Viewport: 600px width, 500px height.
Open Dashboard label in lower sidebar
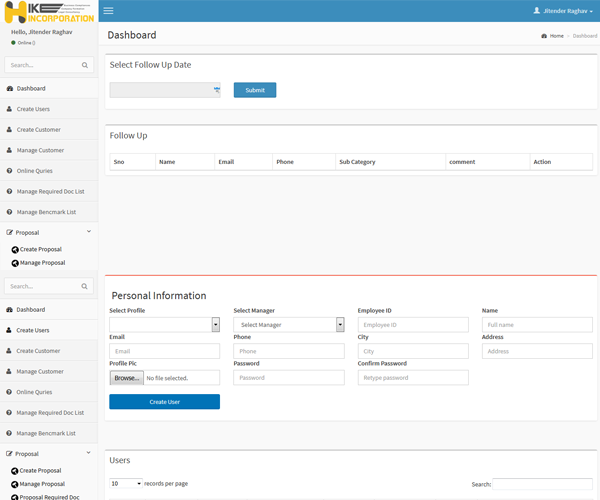(x=31, y=309)
